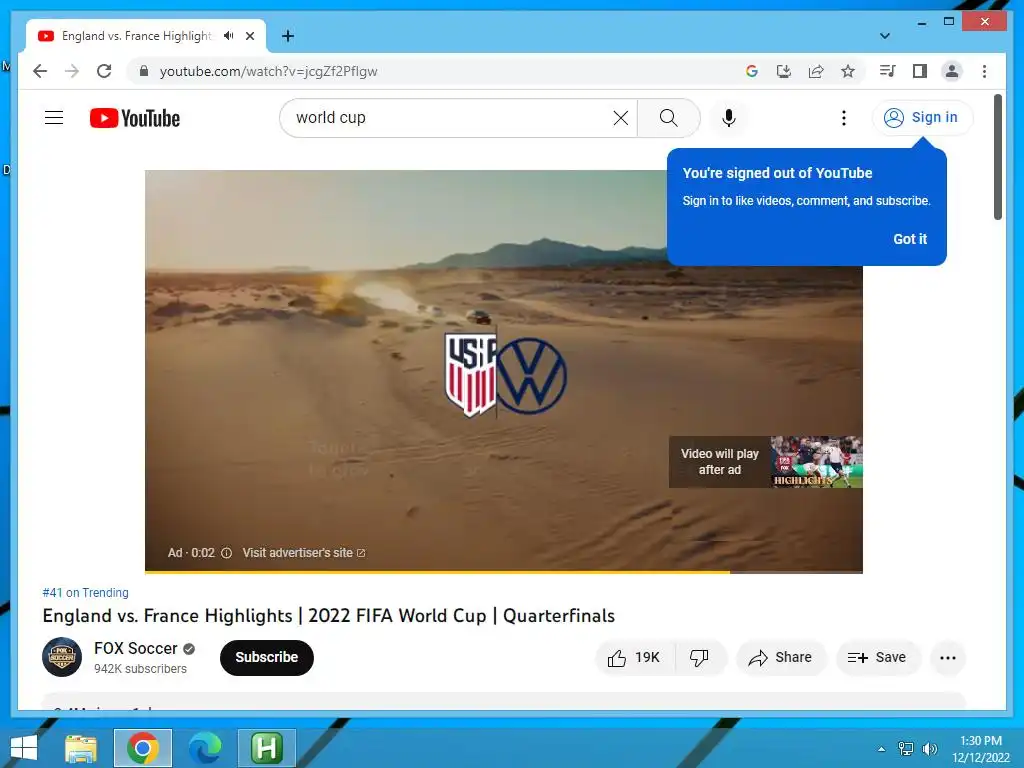Dismiss the popup with Got it

pos(910,239)
